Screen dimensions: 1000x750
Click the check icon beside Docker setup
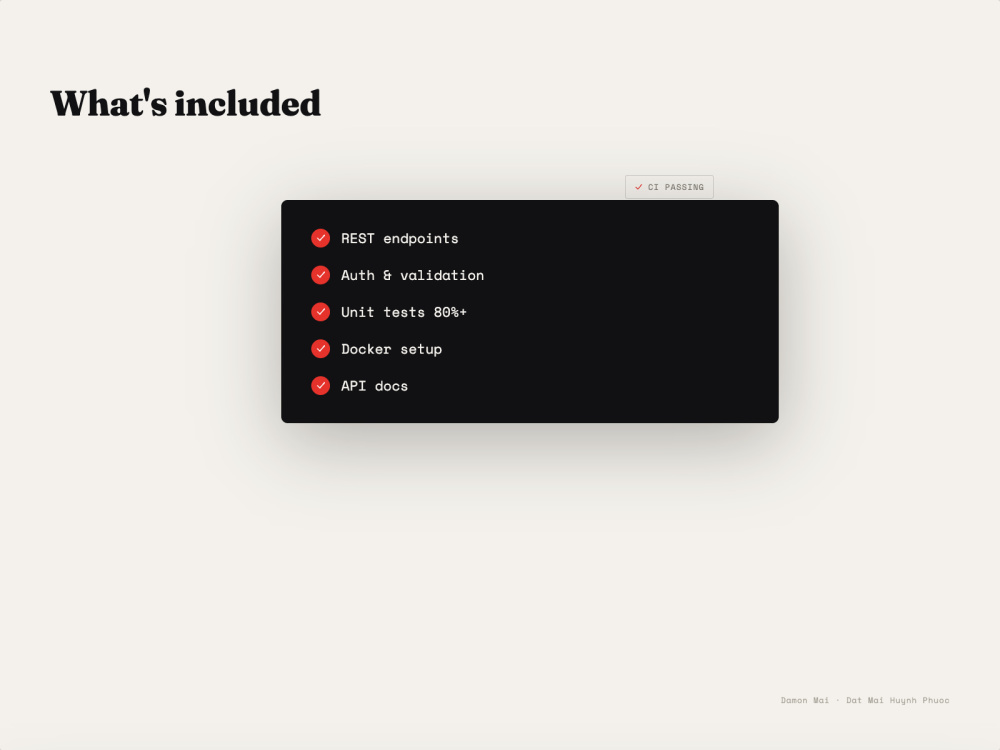pyautogui.click(x=320, y=349)
